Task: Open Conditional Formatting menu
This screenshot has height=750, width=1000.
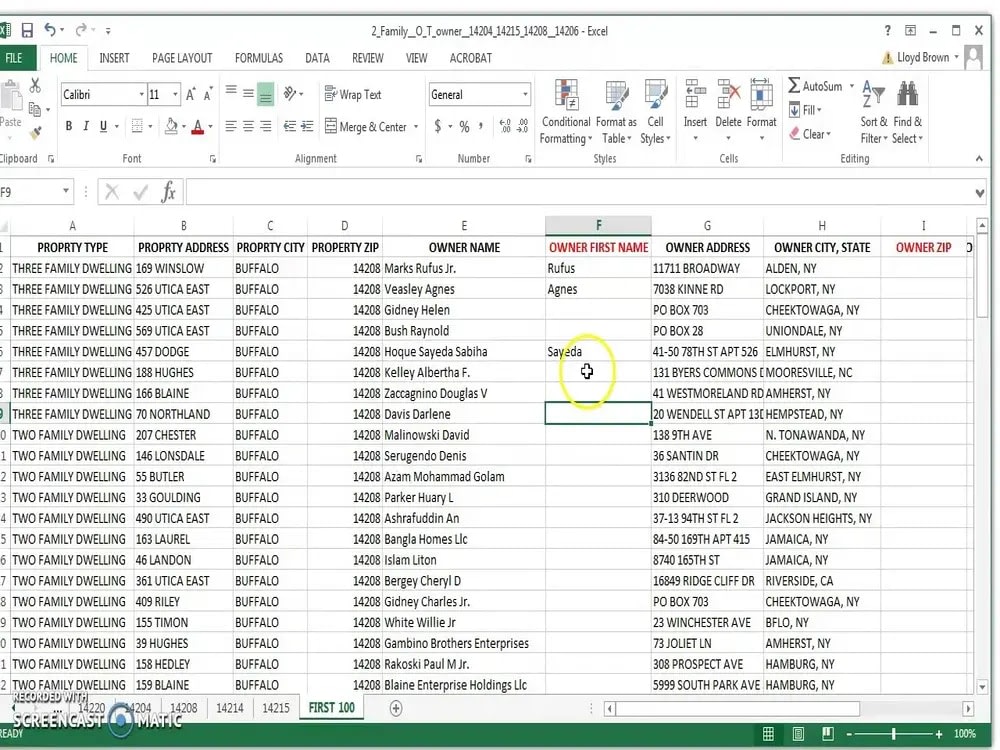Action: (566, 112)
